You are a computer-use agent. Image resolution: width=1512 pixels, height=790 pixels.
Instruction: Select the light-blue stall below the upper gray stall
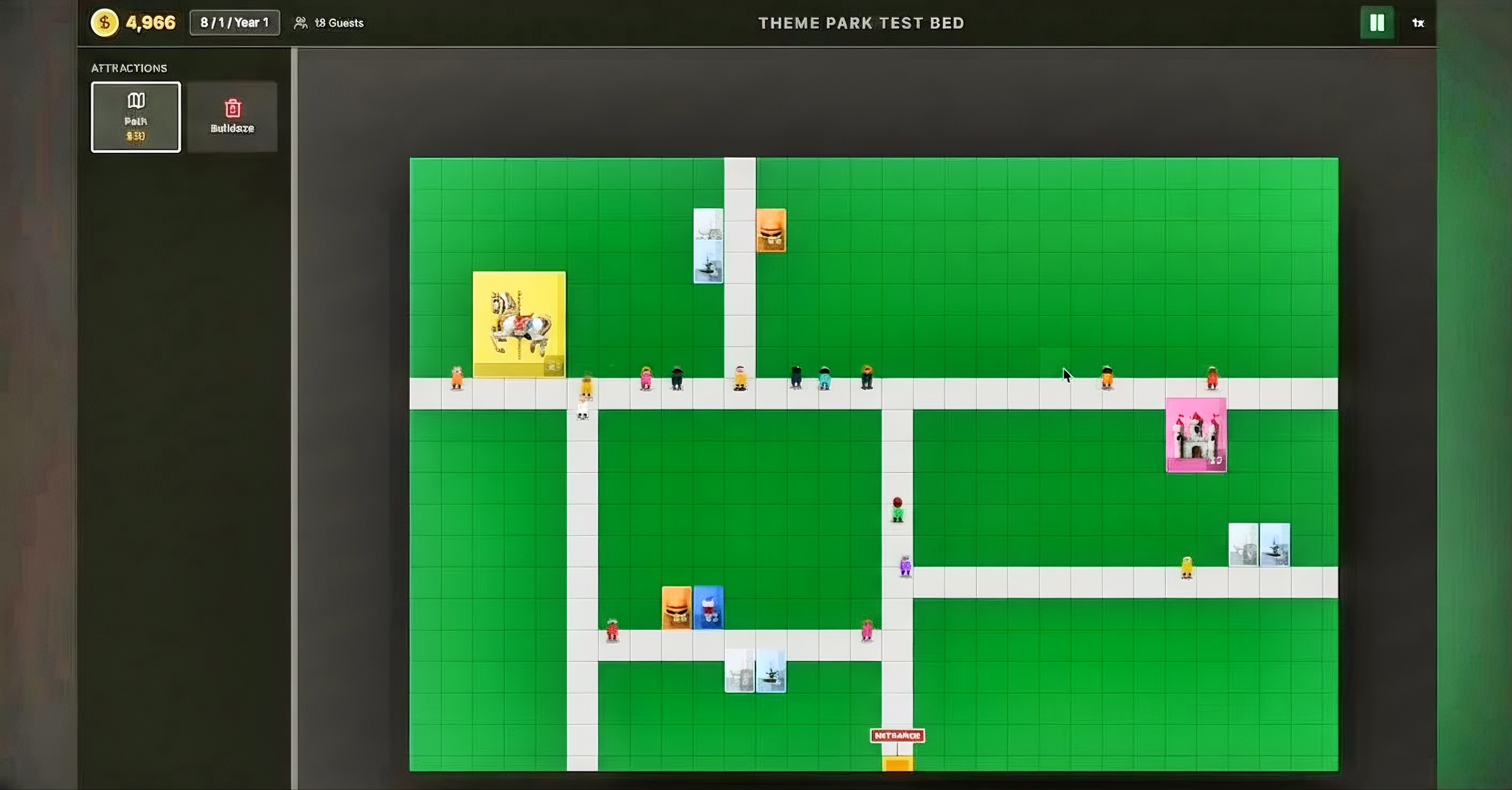[708, 262]
